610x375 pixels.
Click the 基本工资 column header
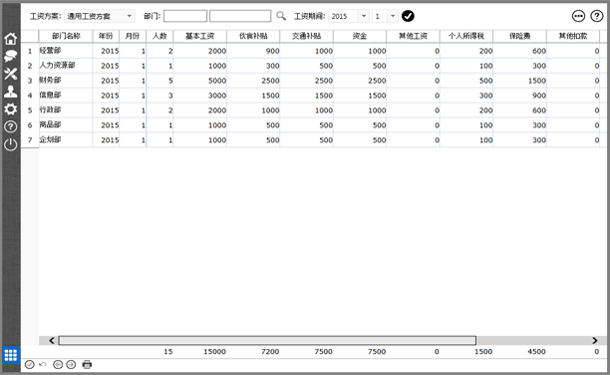point(200,36)
